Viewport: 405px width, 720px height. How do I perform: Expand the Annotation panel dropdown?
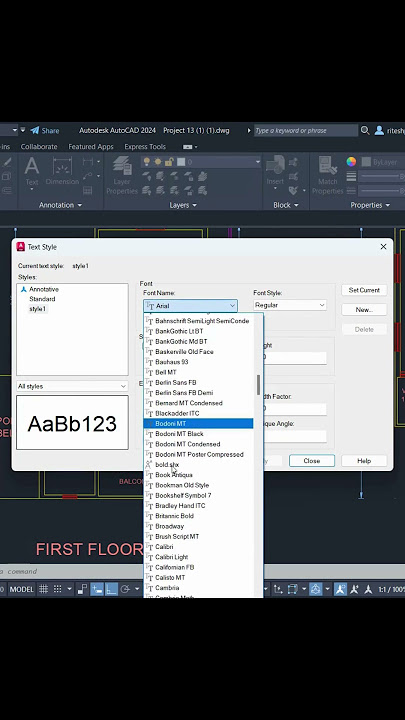60,205
